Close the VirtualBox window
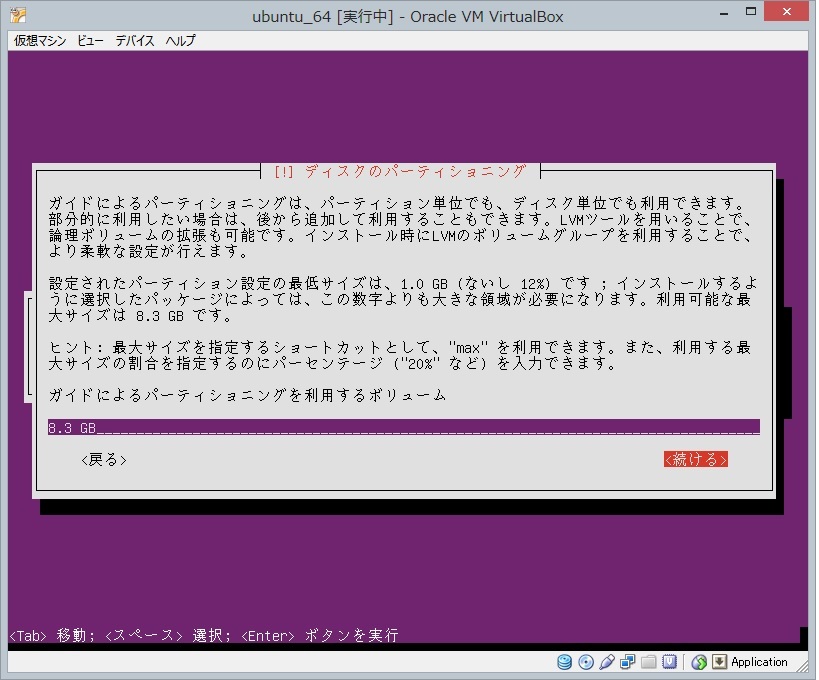The height and width of the screenshot is (680, 819). (x=787, y=11)
